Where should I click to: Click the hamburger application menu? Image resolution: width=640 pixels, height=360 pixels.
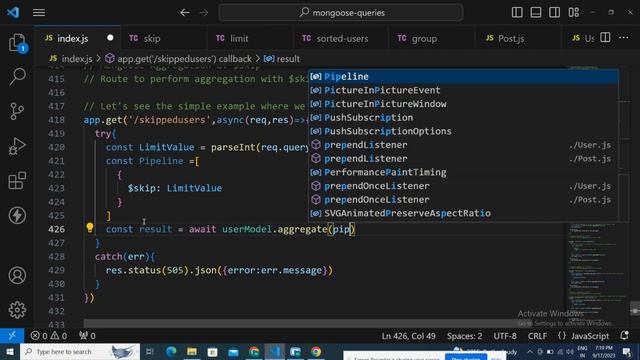tap(39, 13)
